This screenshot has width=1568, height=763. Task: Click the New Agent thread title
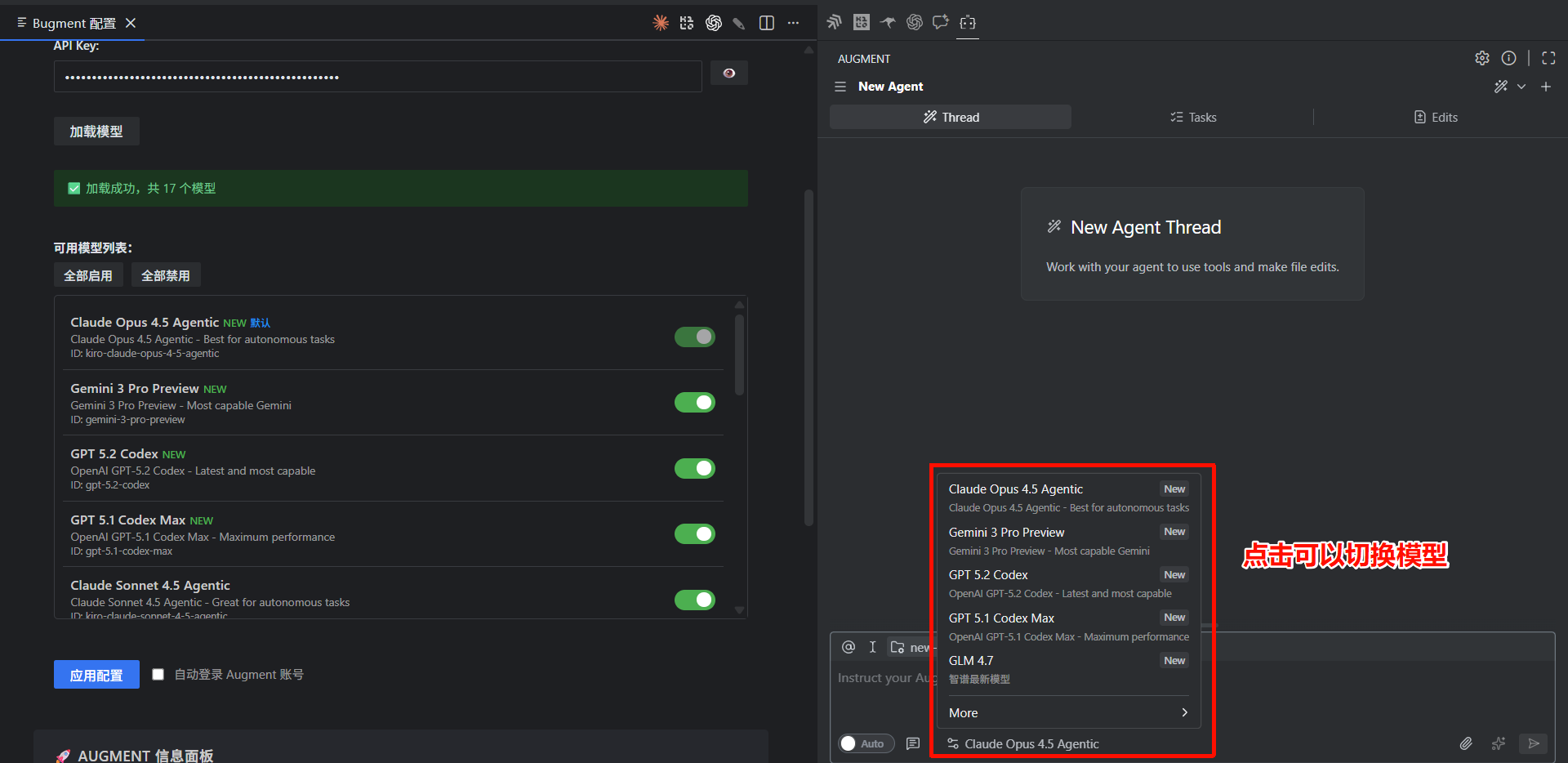[x=890, y=87]
